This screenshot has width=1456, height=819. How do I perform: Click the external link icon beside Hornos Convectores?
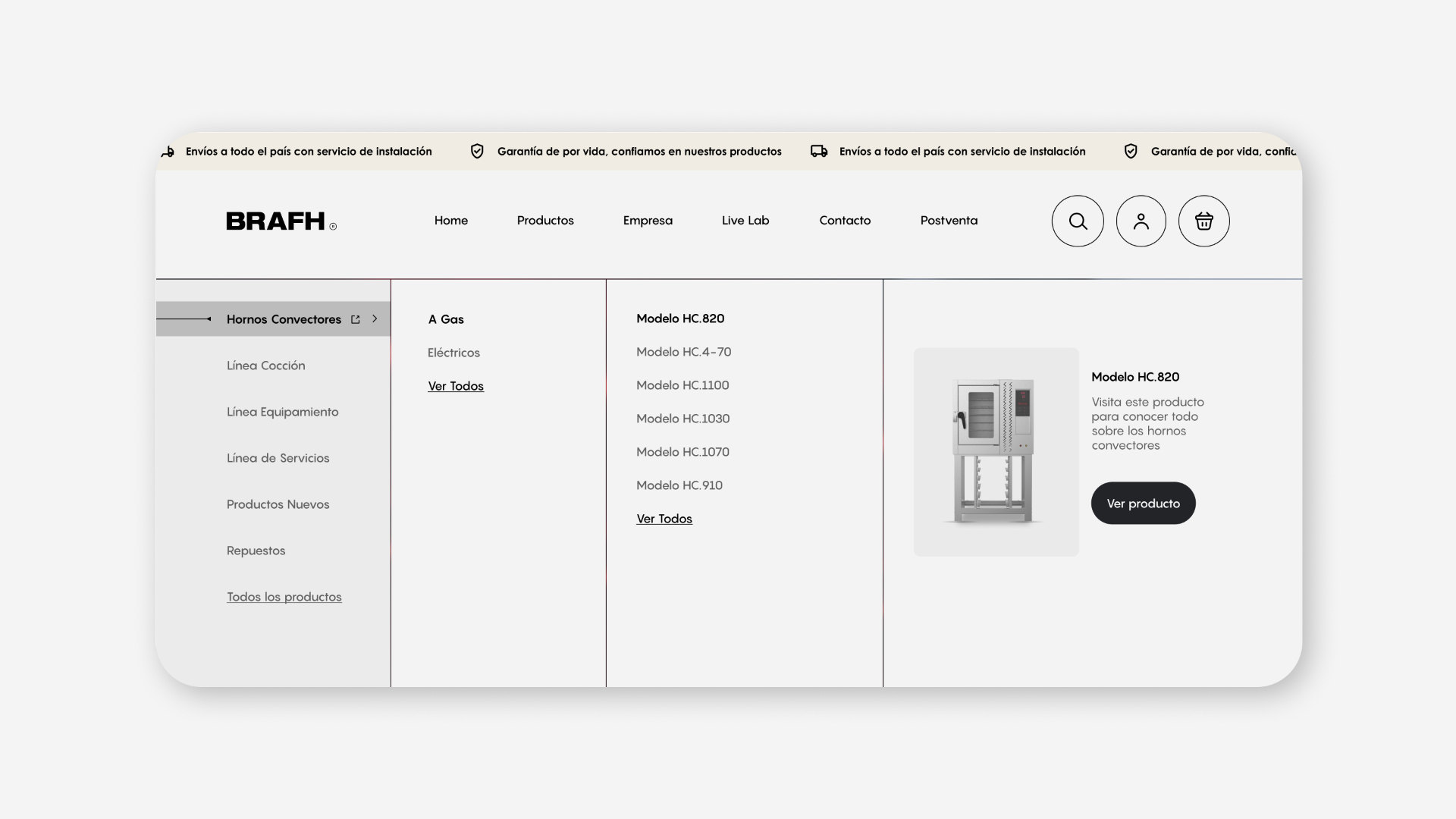(x=355, y=319)
